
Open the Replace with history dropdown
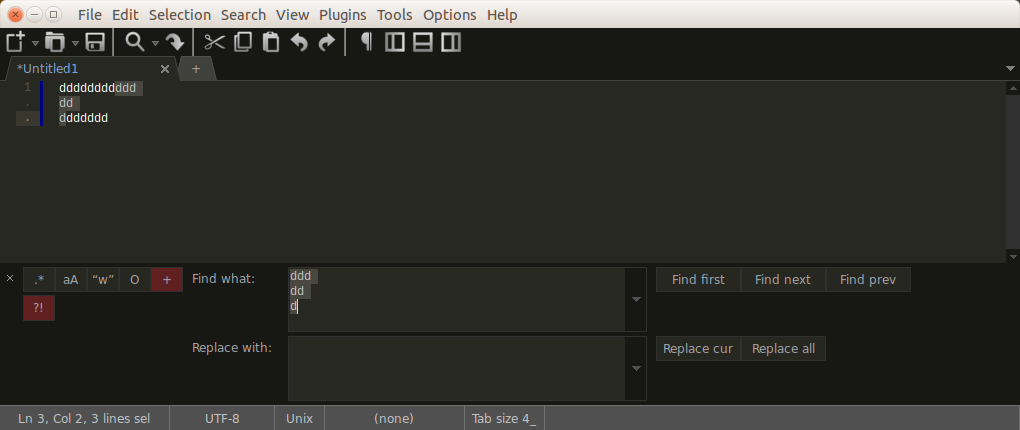(x=636, y=368)
